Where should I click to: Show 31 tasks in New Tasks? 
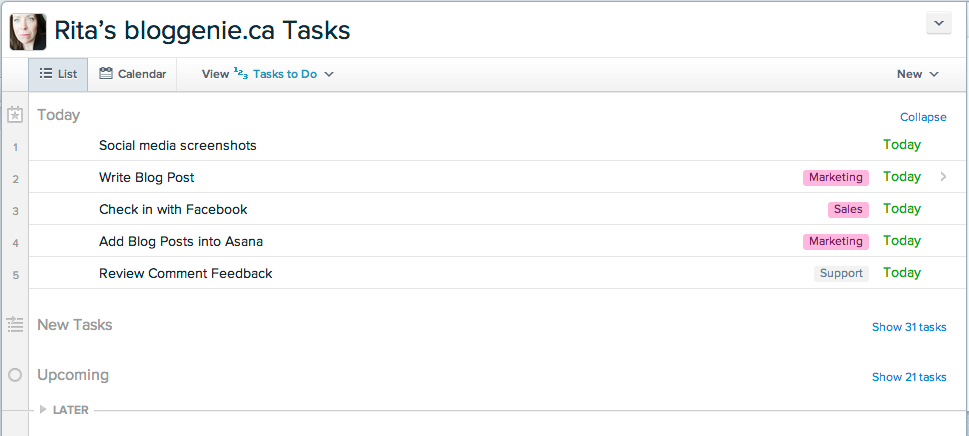click(908, 327)
